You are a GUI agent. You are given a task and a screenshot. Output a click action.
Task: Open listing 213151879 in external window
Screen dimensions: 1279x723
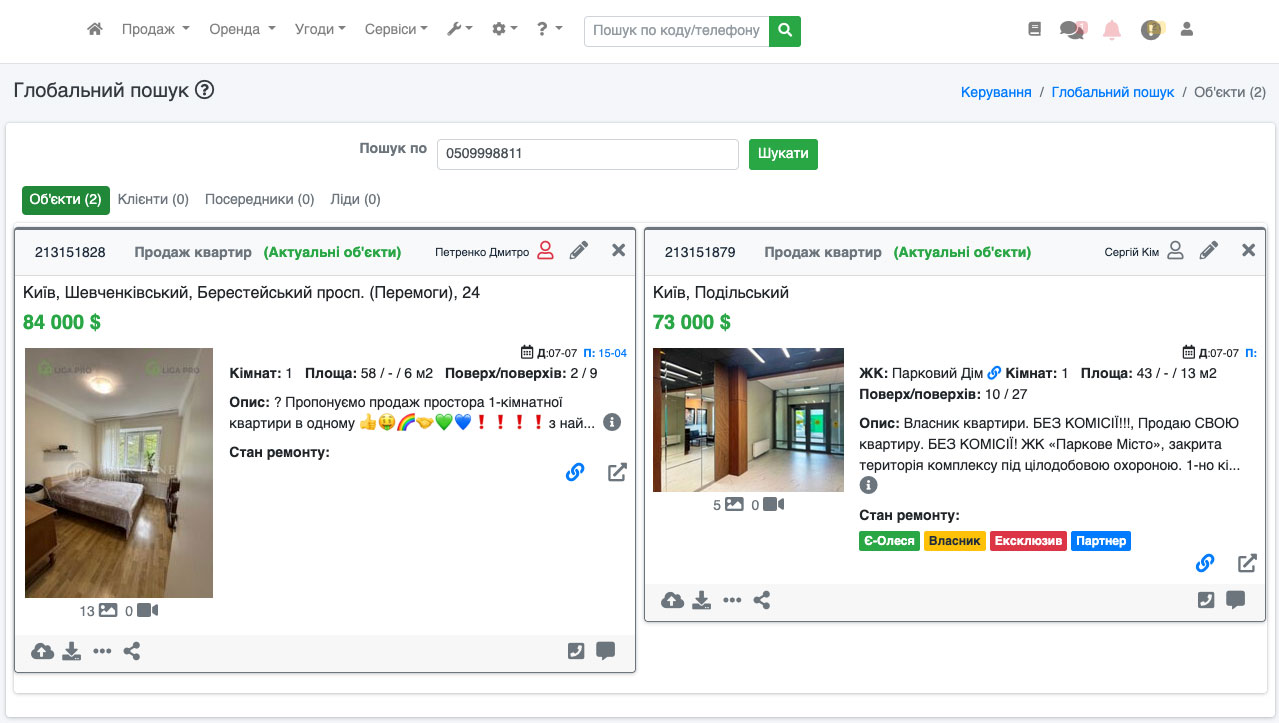pyautogui.click(x=1247, y=563)
